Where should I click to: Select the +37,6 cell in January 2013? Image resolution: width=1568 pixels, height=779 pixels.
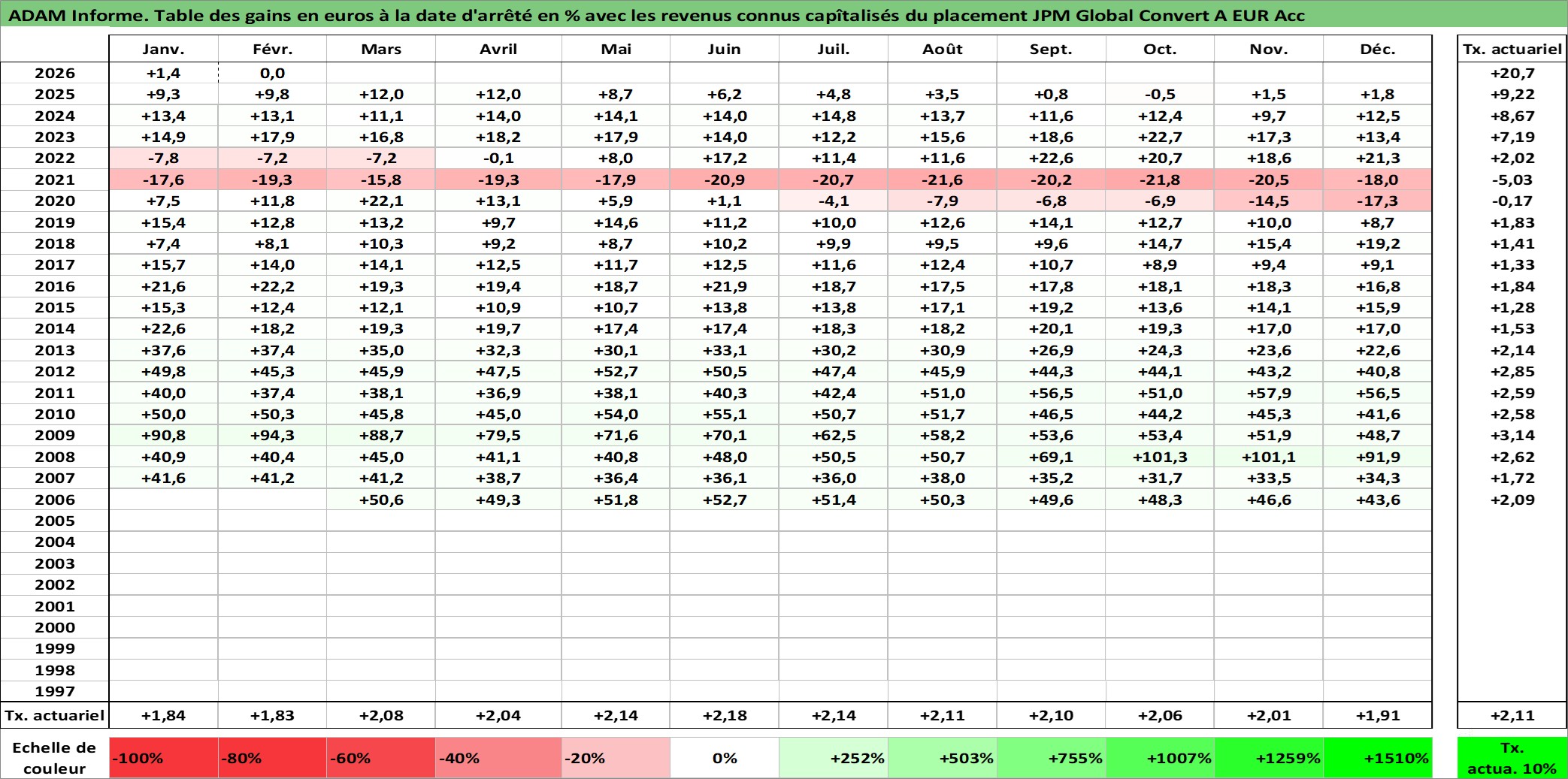point(163,350)
